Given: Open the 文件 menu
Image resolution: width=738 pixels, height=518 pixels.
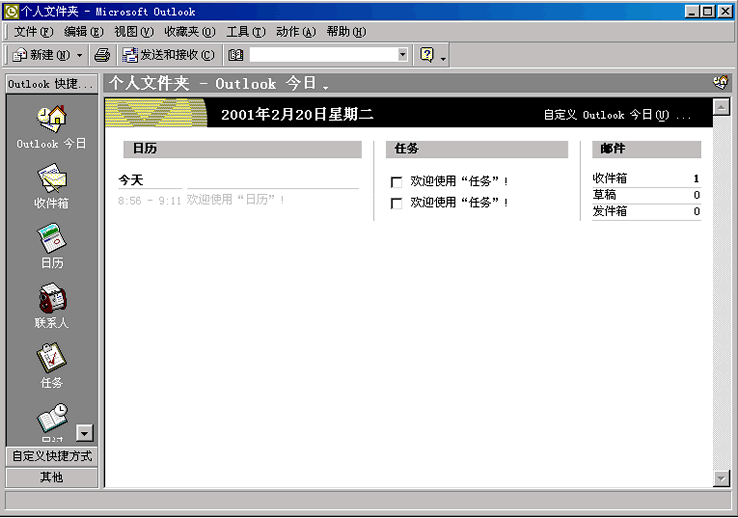Looking at the screenshot, I should click(x=33, y=32).
